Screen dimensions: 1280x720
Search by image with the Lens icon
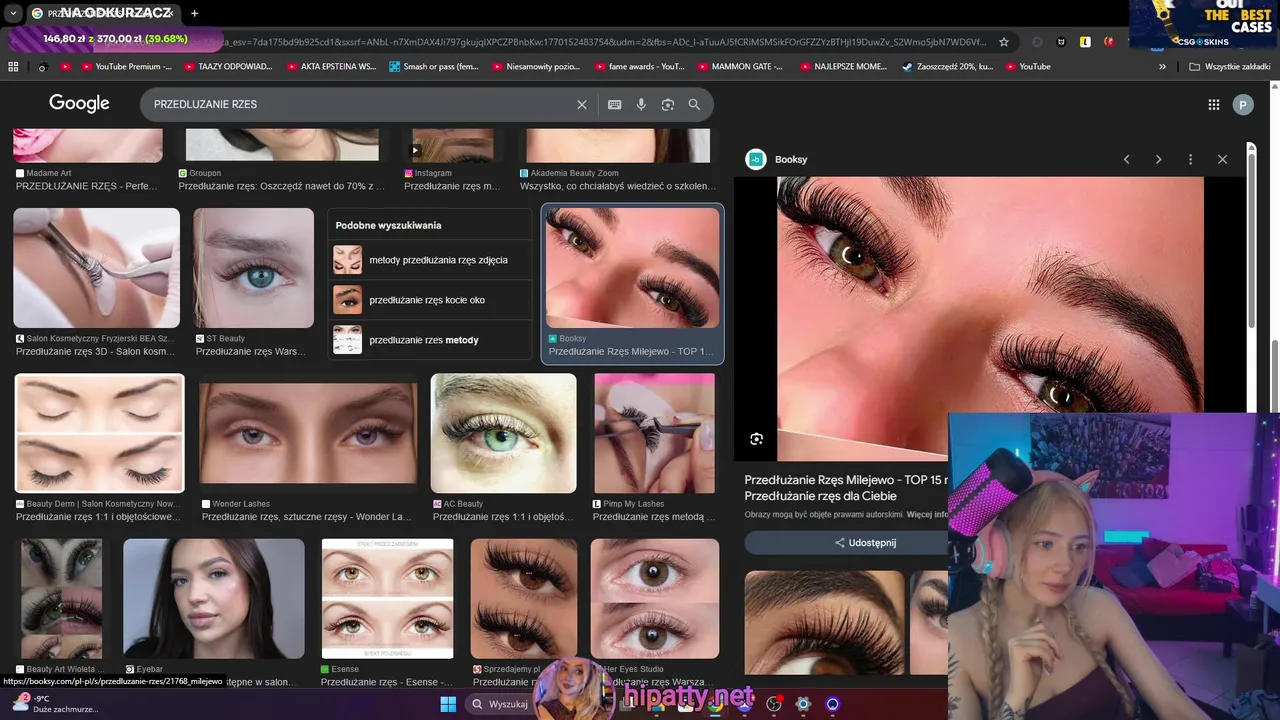(667, 105)
